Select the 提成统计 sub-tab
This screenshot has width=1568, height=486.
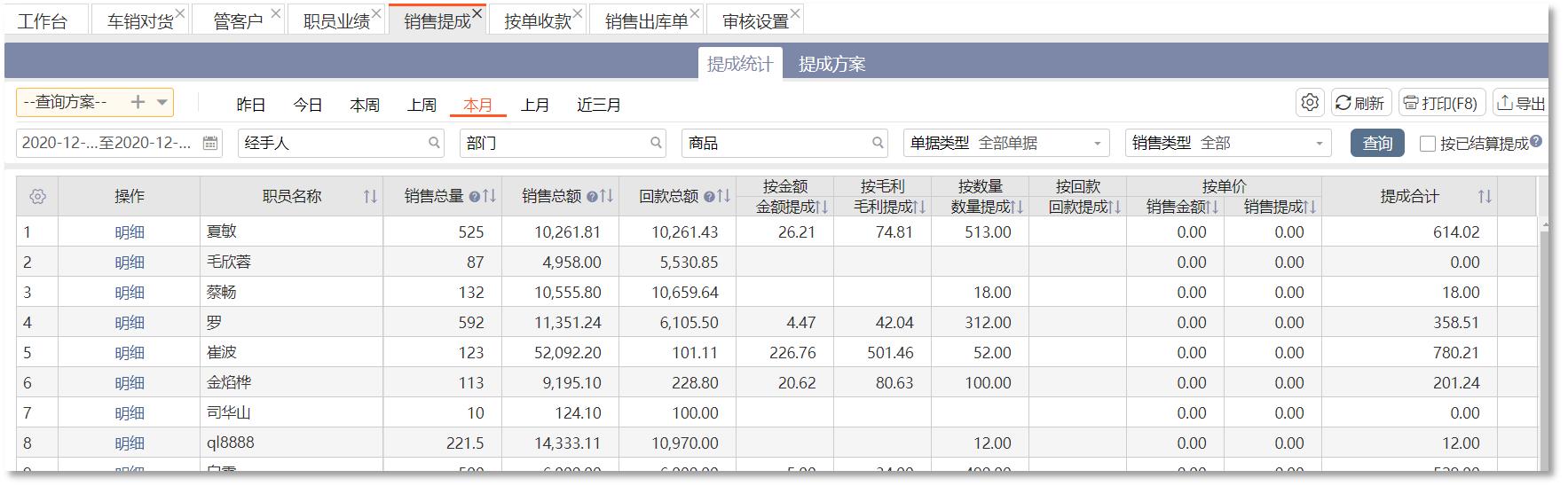pos(739,64)
